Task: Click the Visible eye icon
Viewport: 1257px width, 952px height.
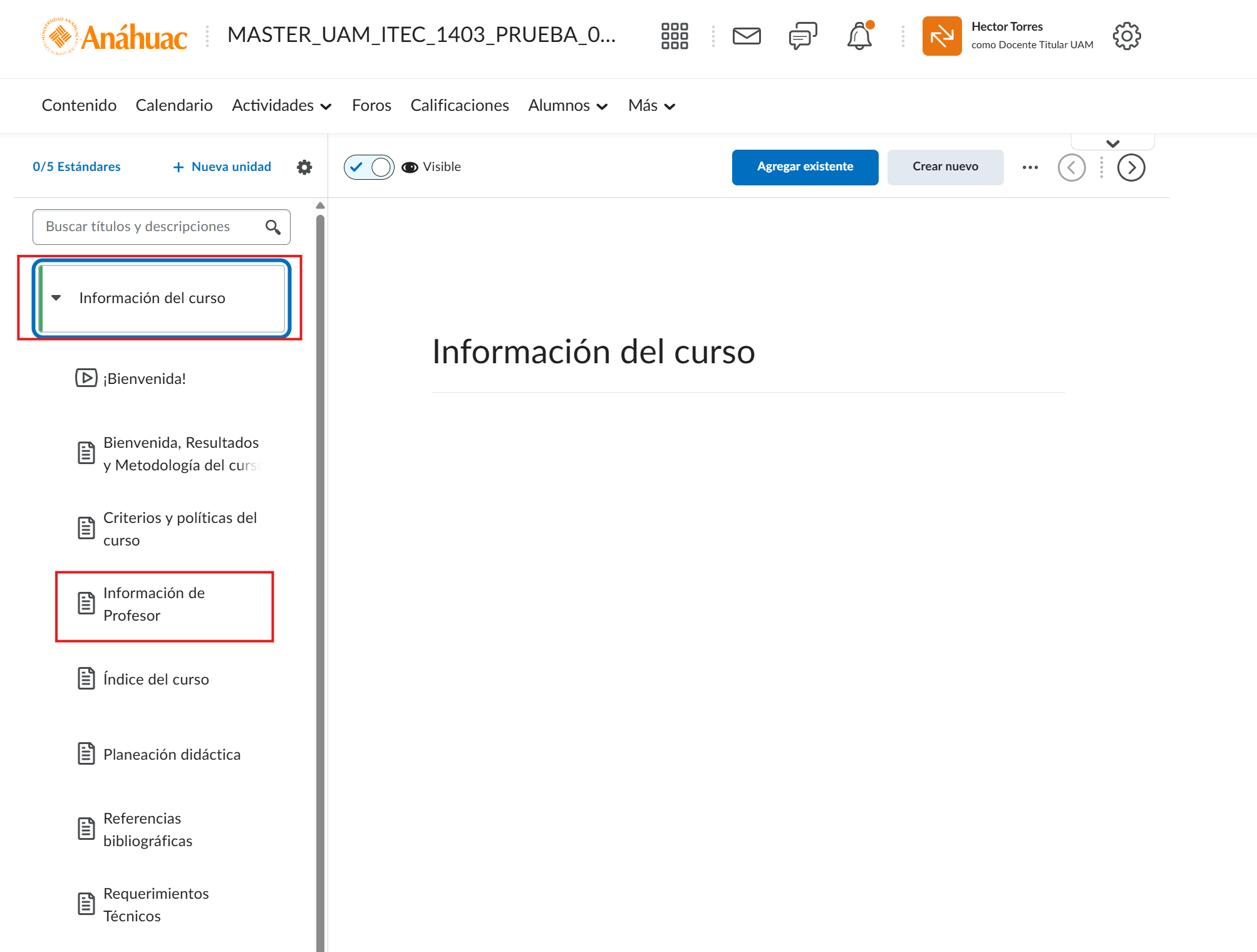Action: (410, 167)
